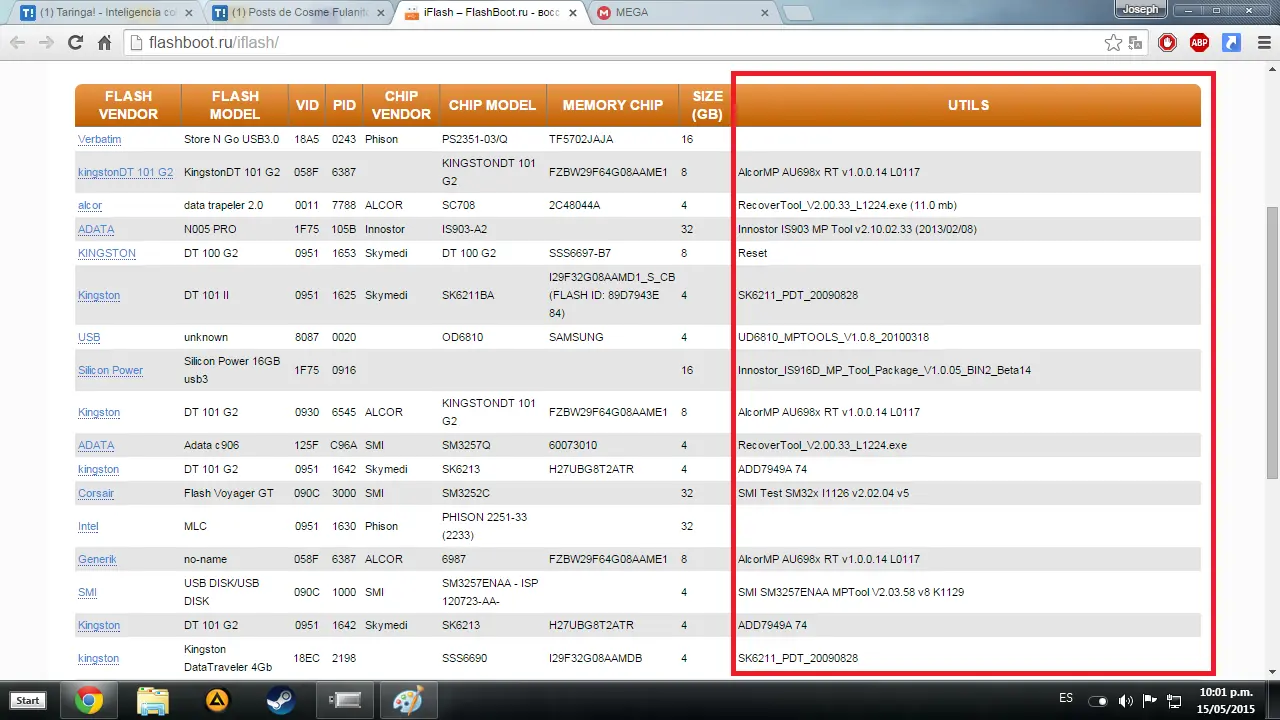Click the SMI Test SM32x I1126 utility text
Screen dimensions: 1280x720
click(x=823, y=493)
